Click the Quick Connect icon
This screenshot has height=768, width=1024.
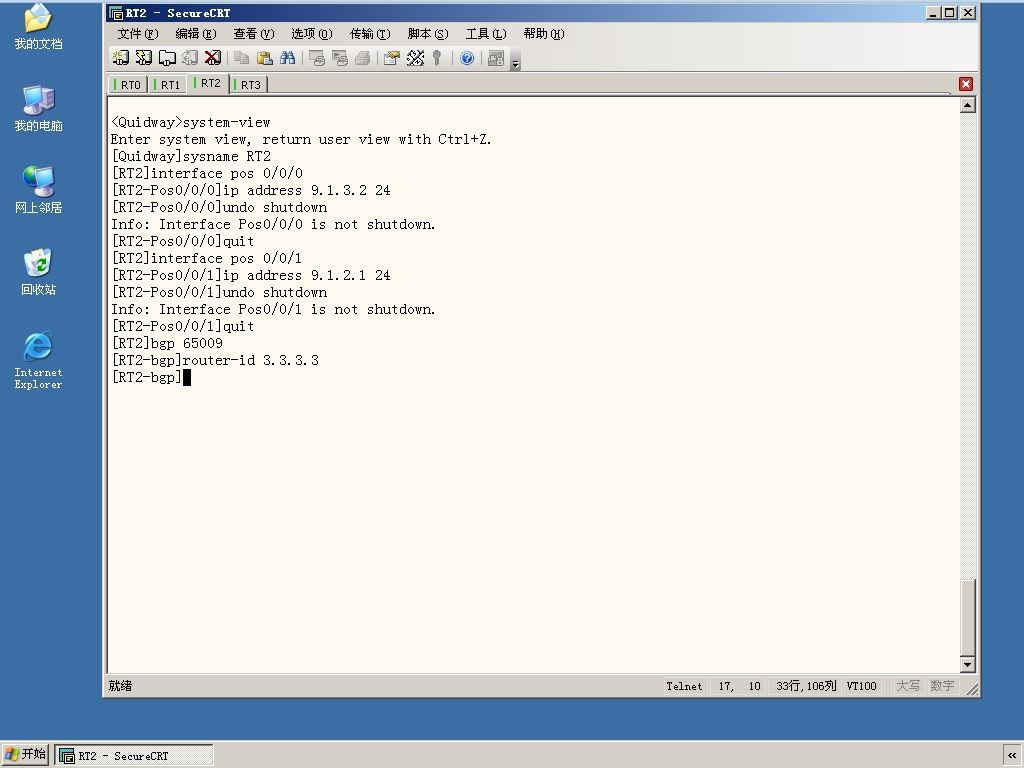[144, 58]
